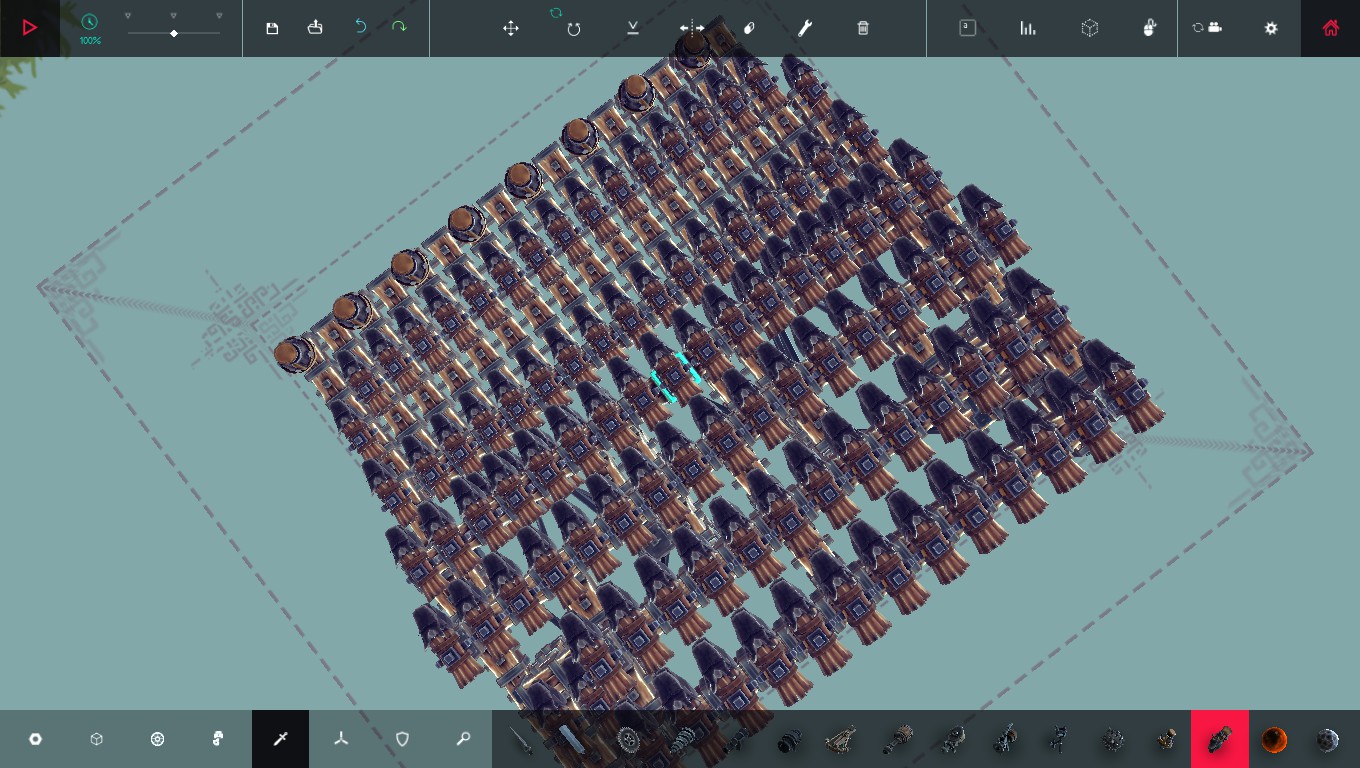
Task: Toggle the wireframe cube bounding box icon
Action: (x=1090, y=28)
